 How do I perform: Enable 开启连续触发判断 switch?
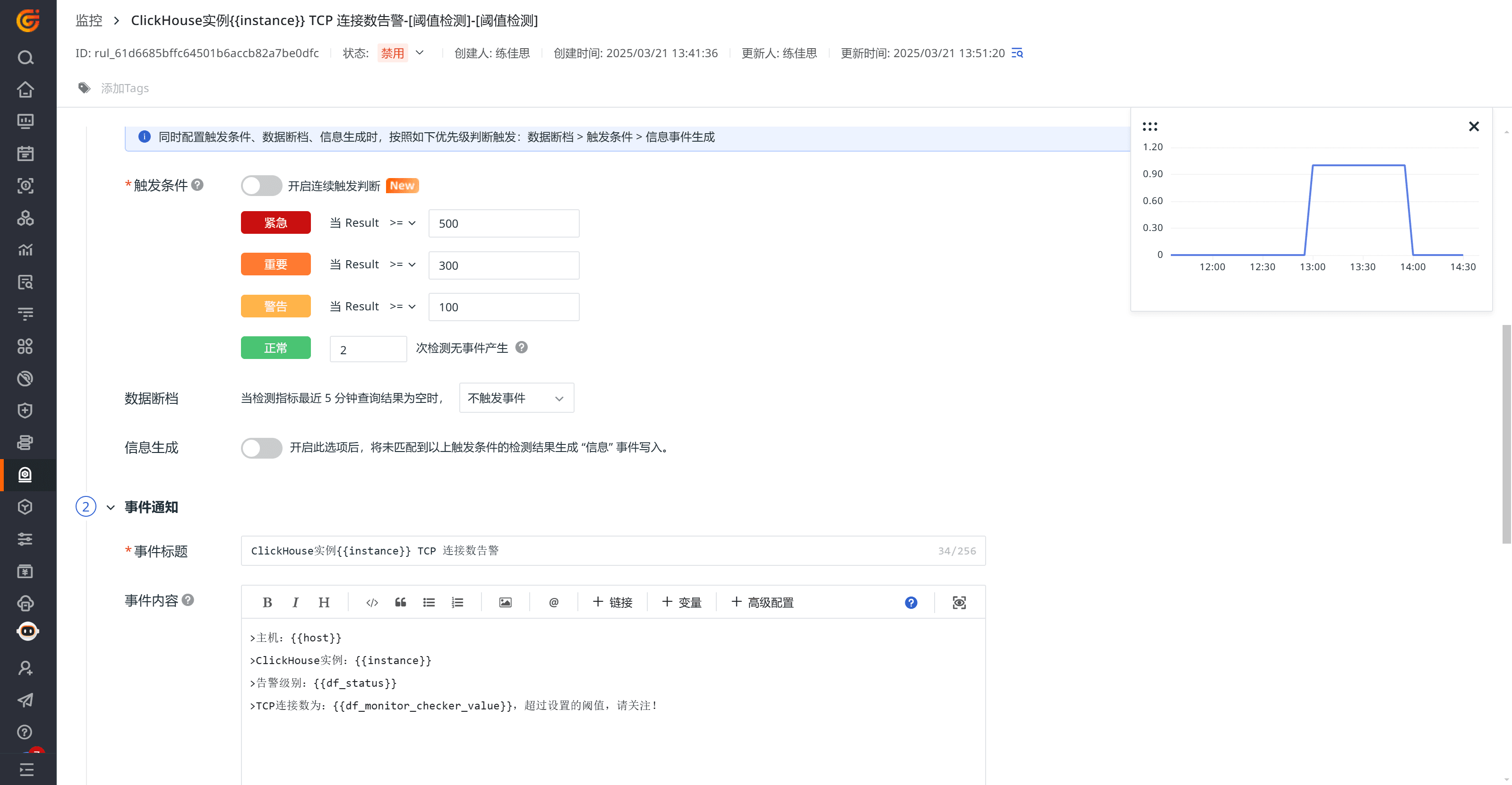261,186
